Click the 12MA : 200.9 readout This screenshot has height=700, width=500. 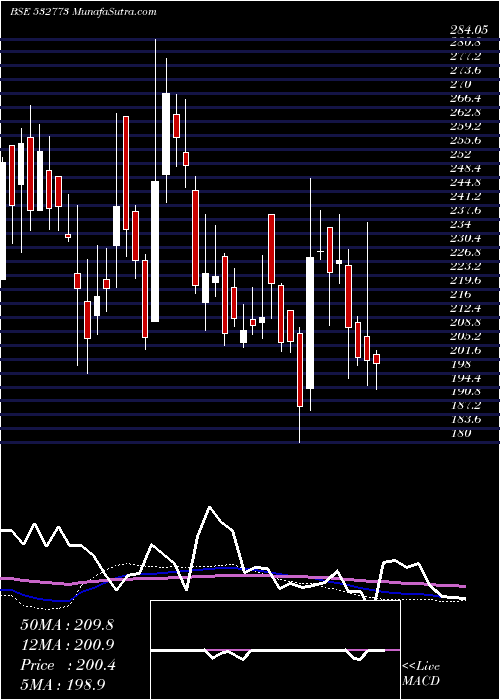[x=67, y=645]
